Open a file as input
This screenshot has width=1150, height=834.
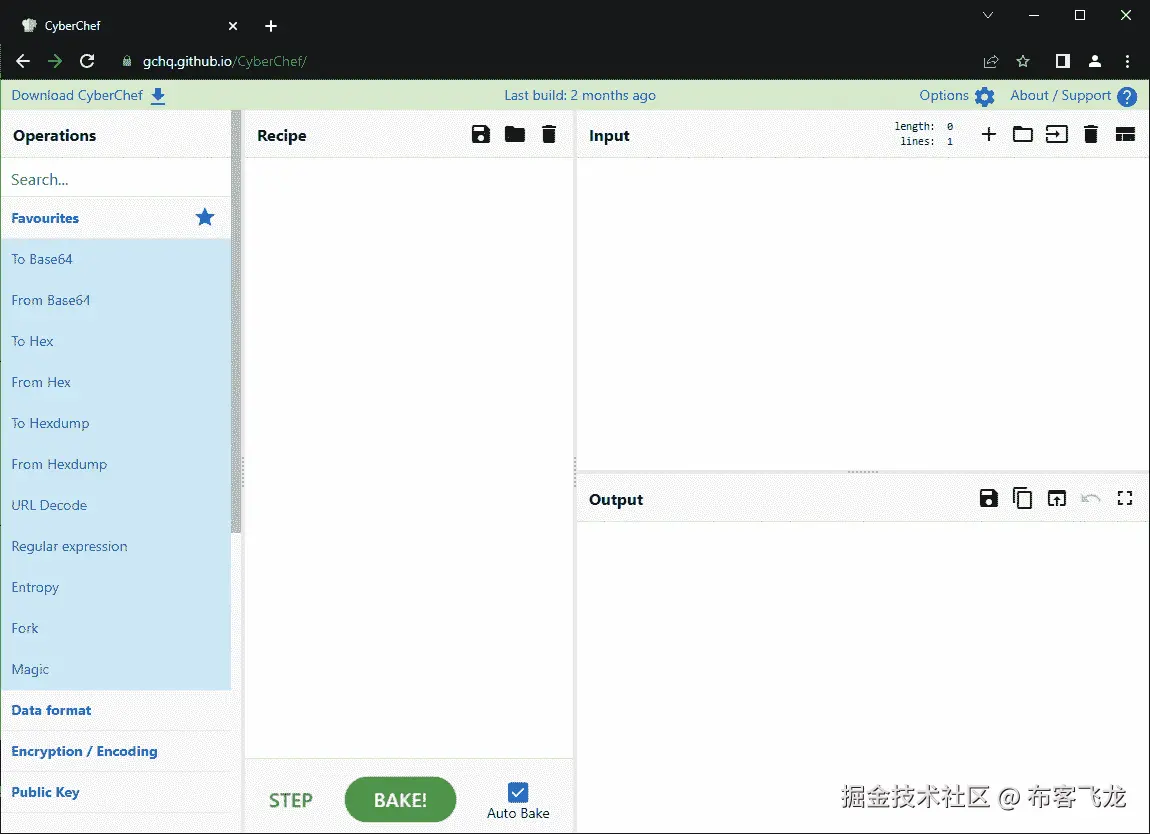coord(1022,133)
